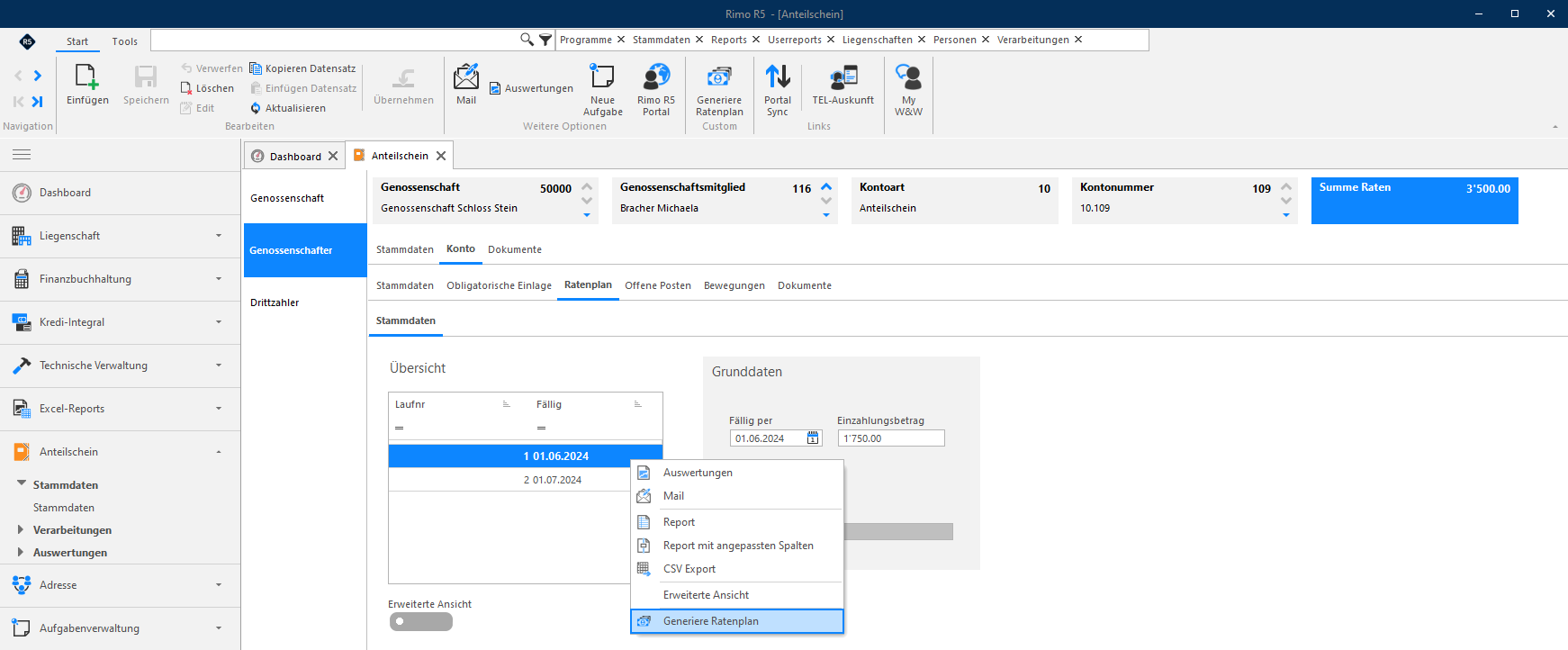Screen dimensions: 1568x650
Task: Click the search magnifier icon
Action: pyautogui.click(x=527, y=40)
